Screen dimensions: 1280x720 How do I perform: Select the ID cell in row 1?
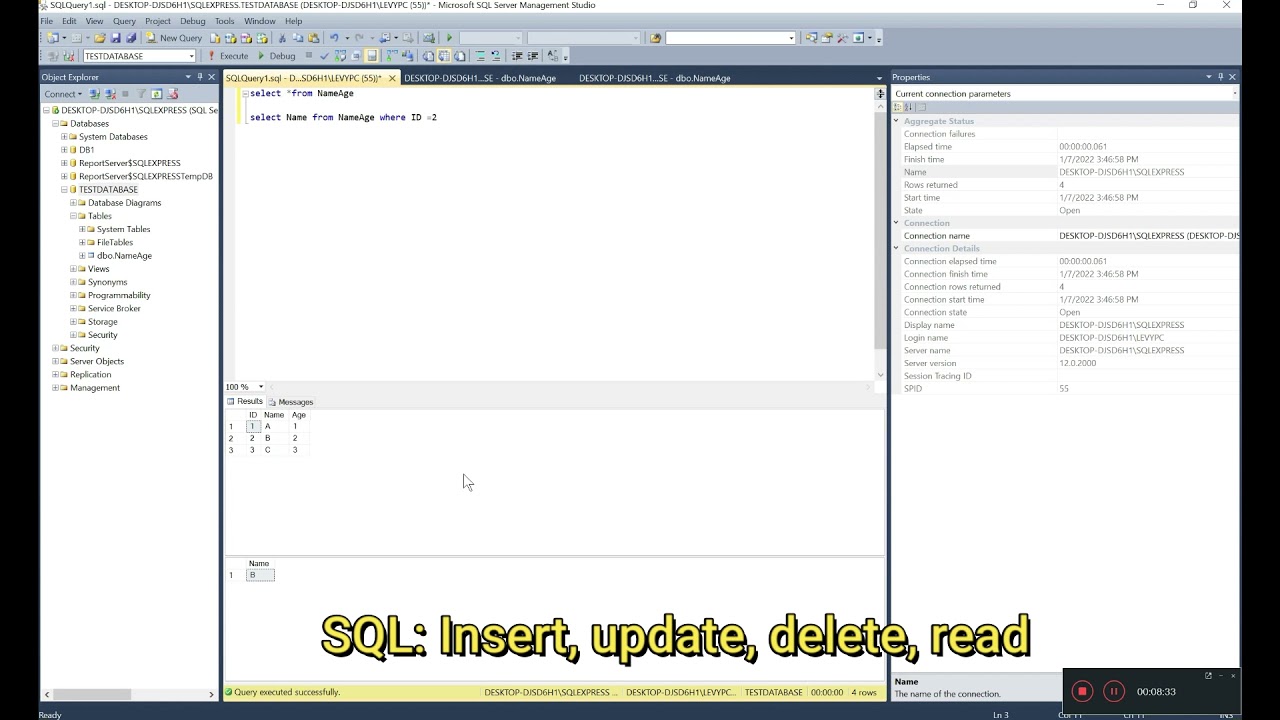point(253,427)
